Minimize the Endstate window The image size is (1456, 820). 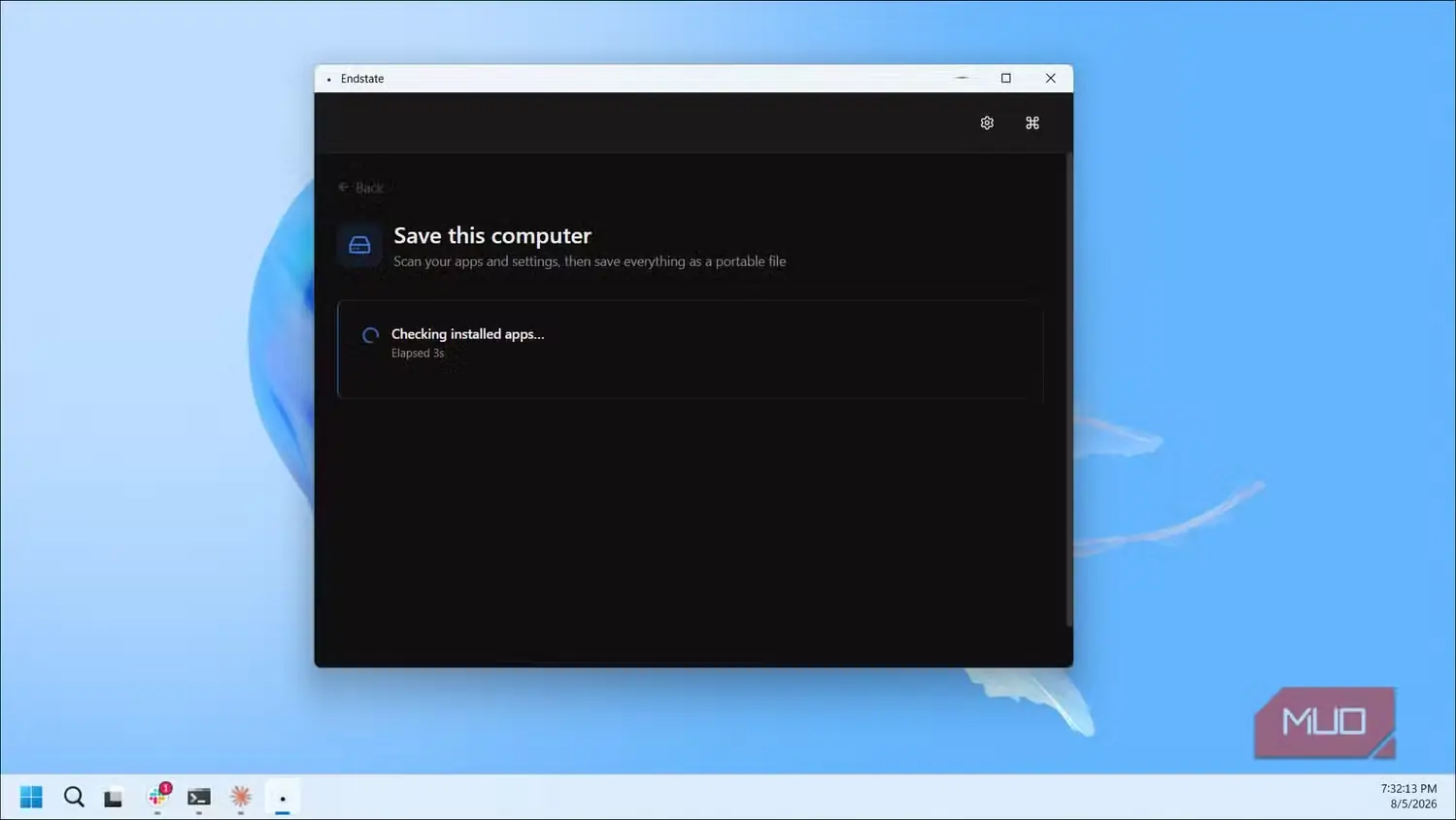(962, 79)
